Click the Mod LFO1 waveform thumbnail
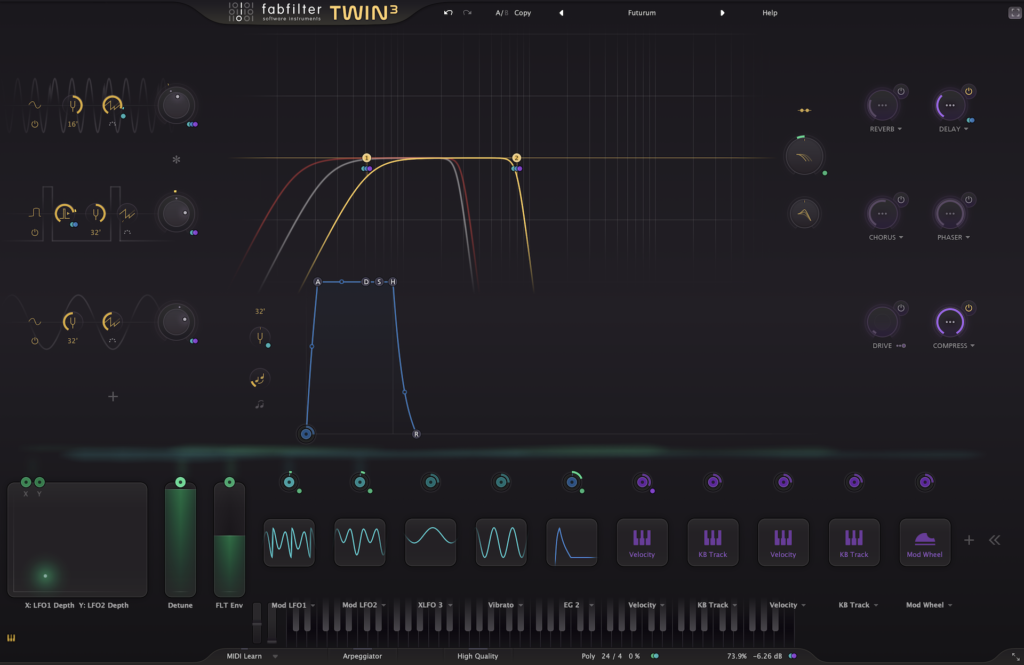Viewport: 1024px width, 665px height. 289,543
